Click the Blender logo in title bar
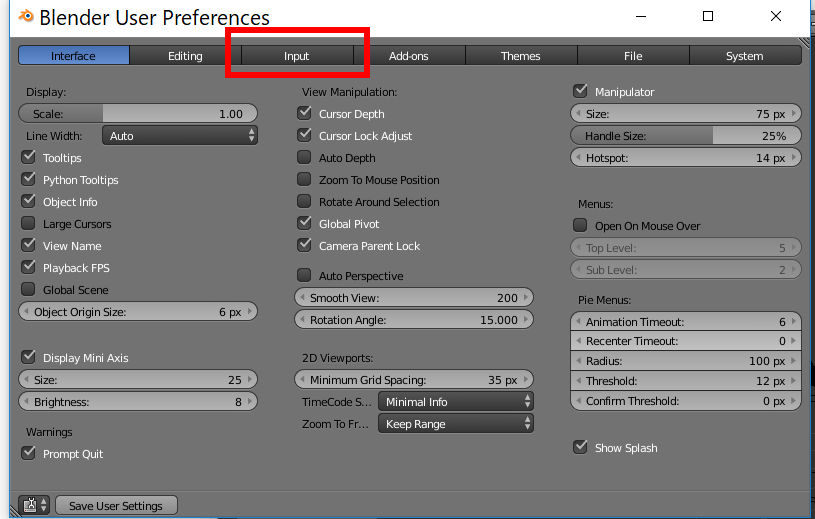815x519 pixels. pyautogui.click(x=25, y=17)
